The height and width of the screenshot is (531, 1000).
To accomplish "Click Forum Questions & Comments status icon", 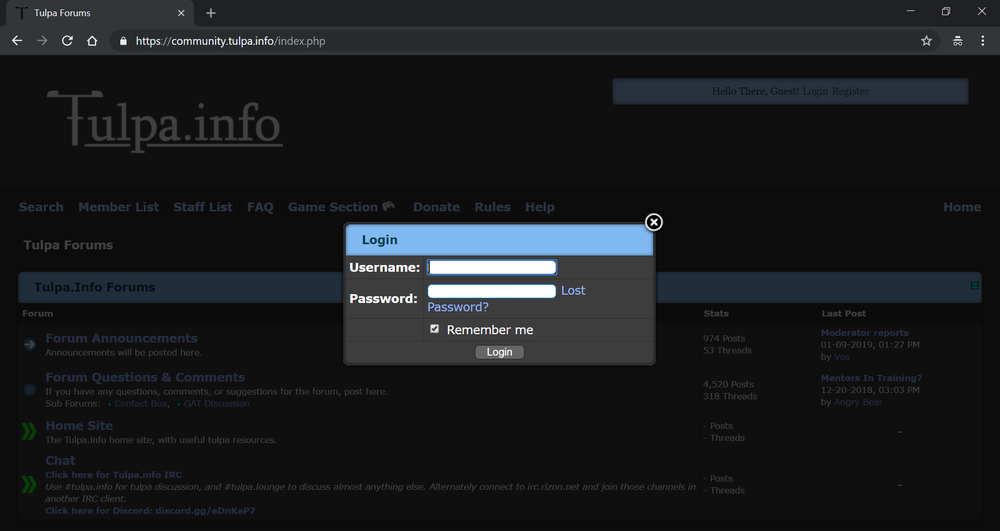I will [x=29, y=389].
